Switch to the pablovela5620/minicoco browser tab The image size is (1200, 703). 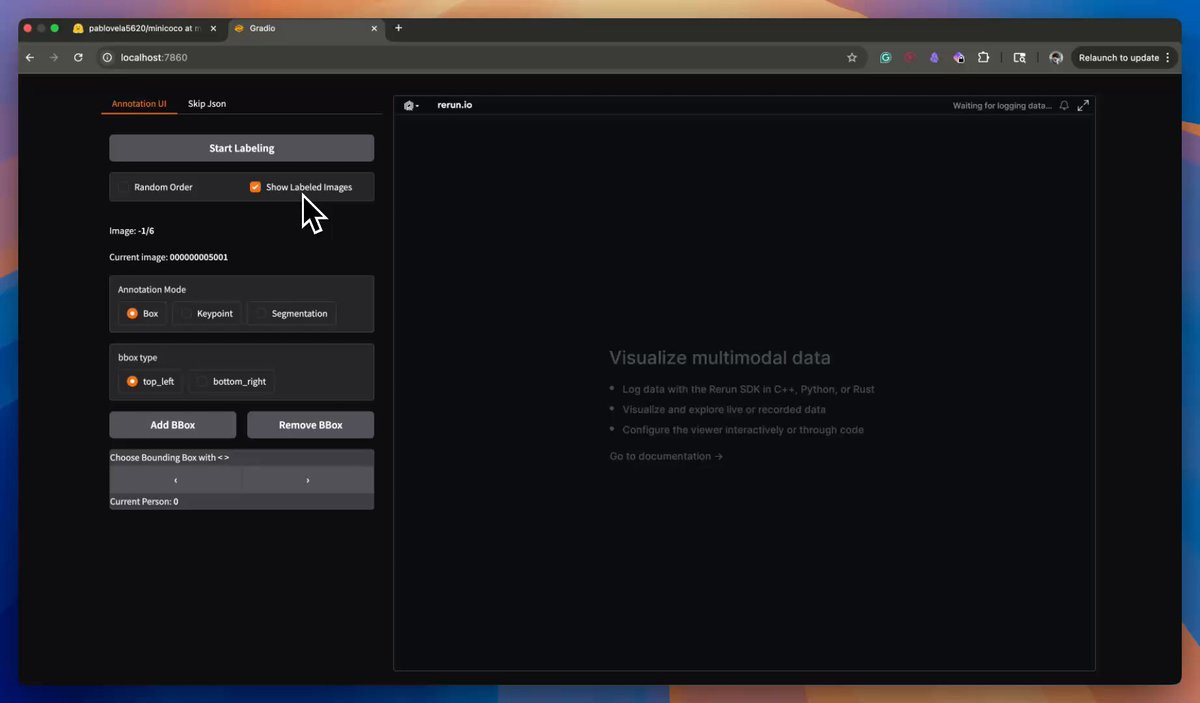(x=146, y=28)
